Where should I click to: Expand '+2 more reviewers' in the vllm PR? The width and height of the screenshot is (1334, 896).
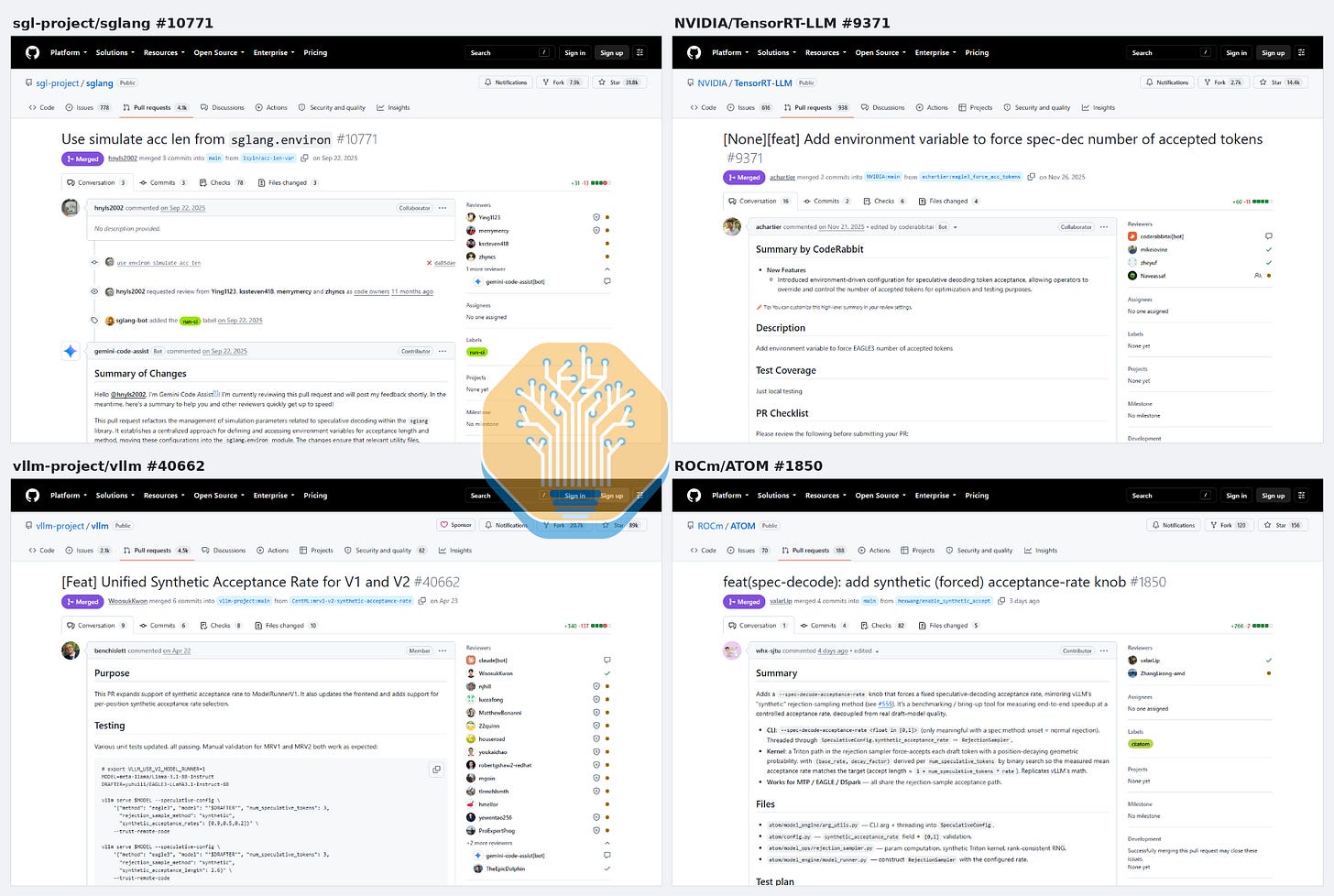536,843
